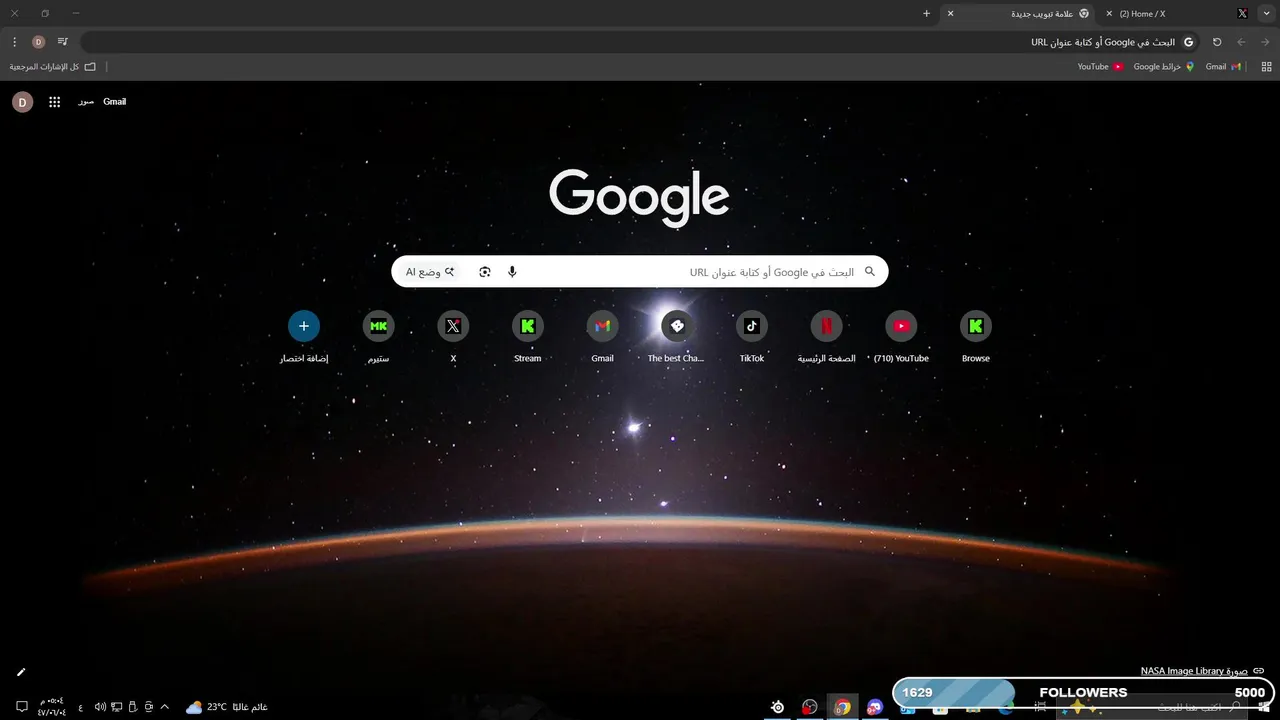
Task: Open the SteelSeries taskbar icon
Action: coord(777,707)
